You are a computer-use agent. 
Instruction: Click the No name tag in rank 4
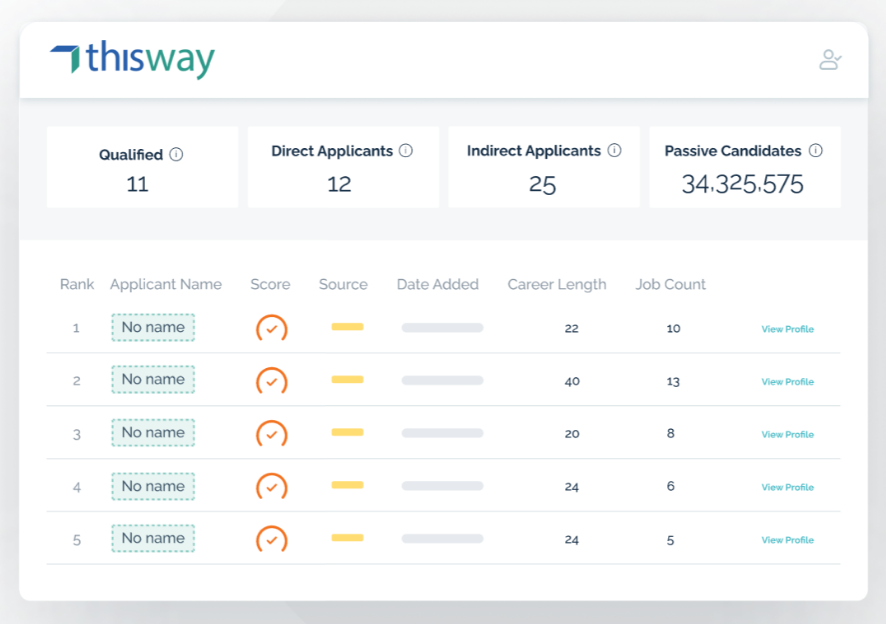tap(153, 486)
